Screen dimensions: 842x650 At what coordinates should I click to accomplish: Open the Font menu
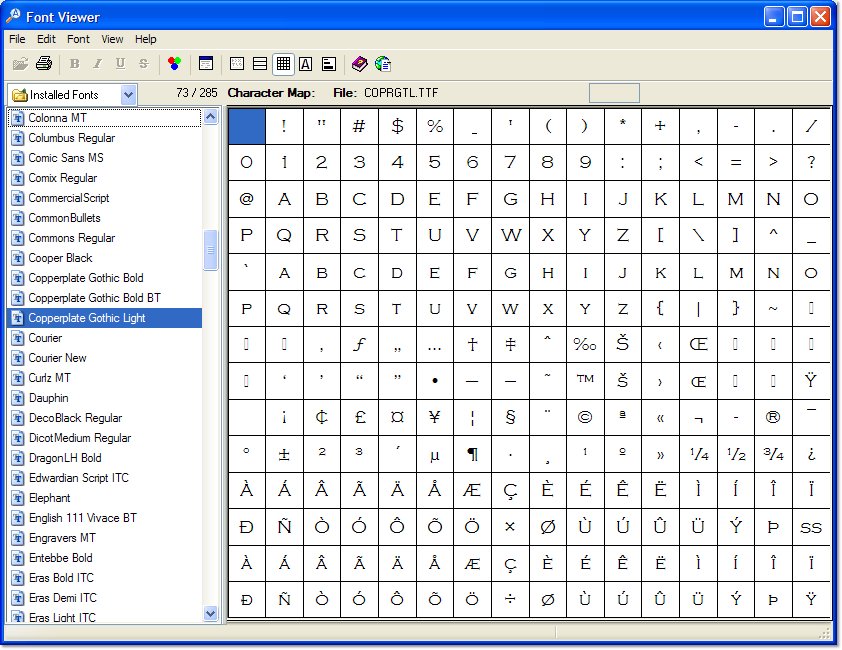point(78,39)
